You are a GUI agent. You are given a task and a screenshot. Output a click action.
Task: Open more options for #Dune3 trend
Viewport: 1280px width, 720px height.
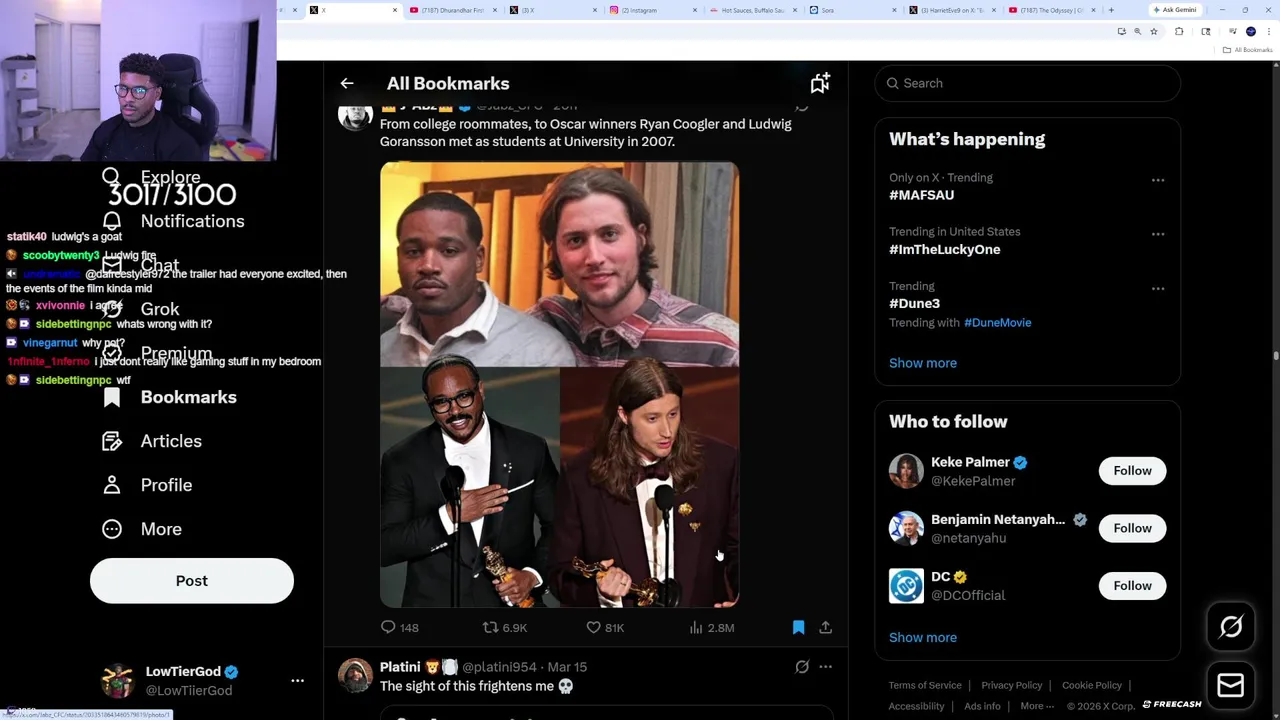1158,288
